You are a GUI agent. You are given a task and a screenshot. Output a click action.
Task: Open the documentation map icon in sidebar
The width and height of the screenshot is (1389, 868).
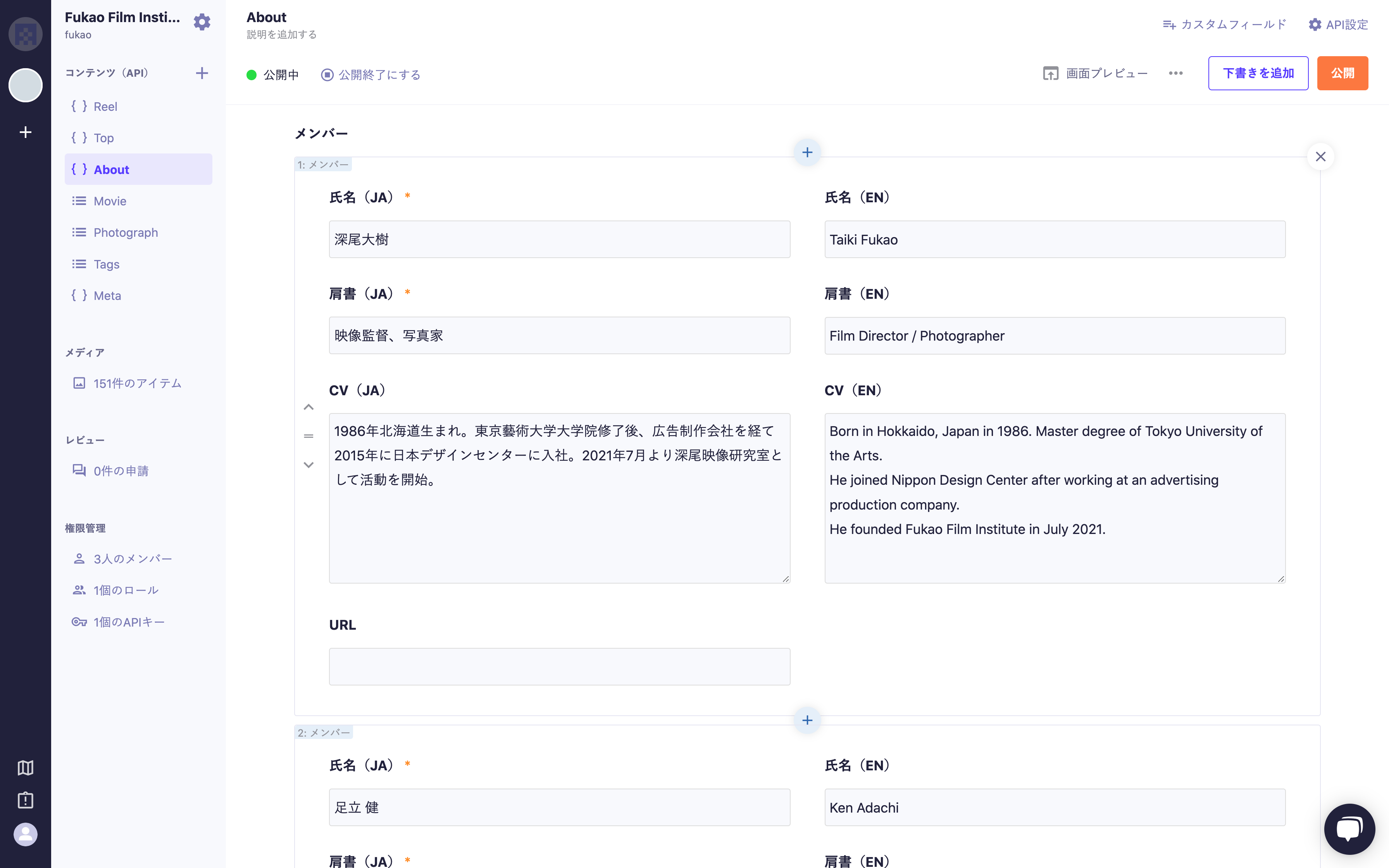pyautogui.click(x=25, y=768)
